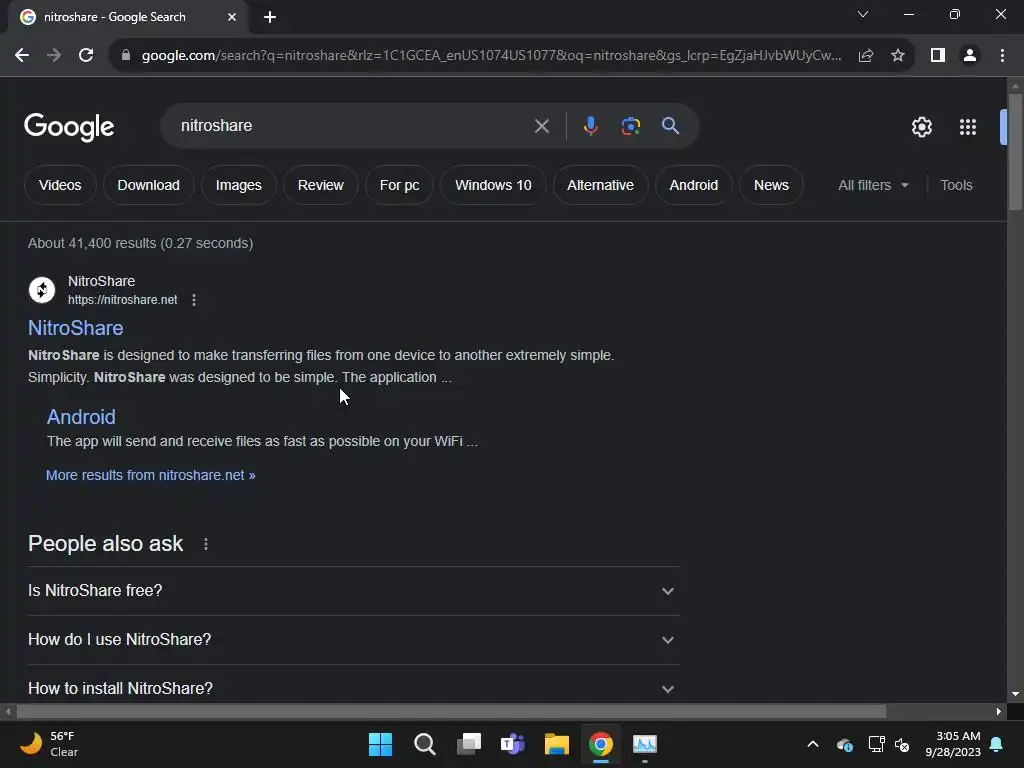The width and height of the screenshot is (1024, 768).
Task: Click the forward navigation arrow
Action: (54, 56)
